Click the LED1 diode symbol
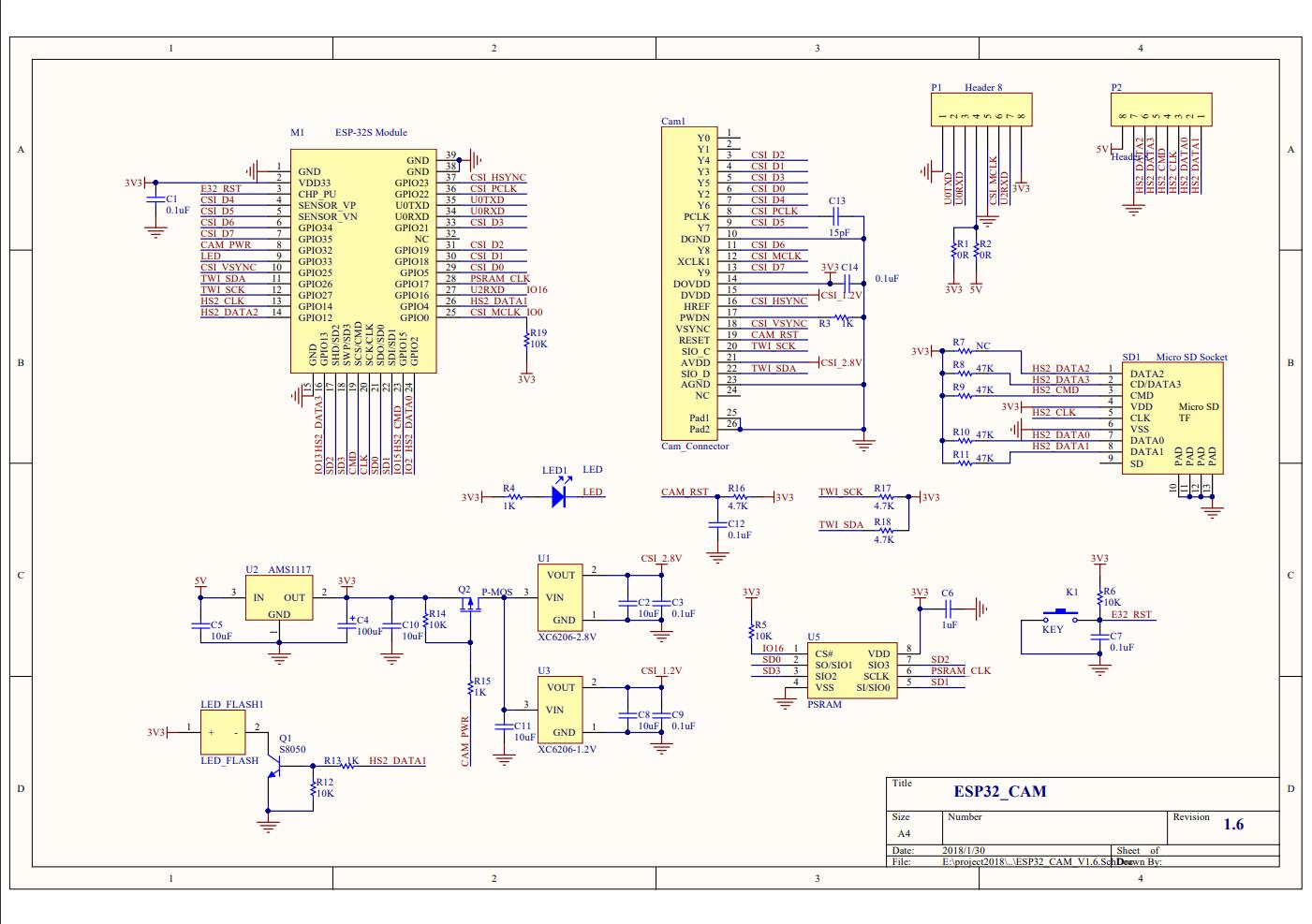The height and width of the screenshot is (924, 1312). (560, 497)
